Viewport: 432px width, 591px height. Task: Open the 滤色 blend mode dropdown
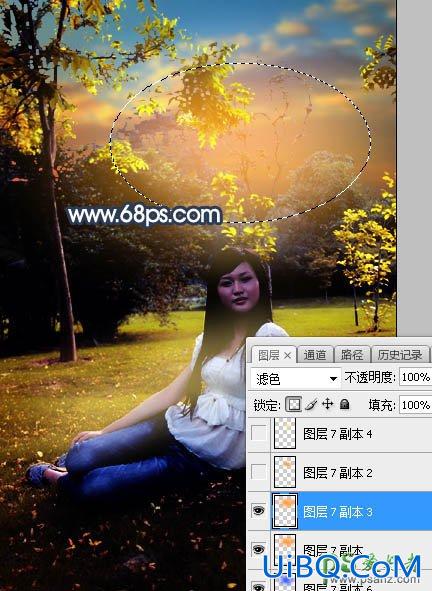point(295,378)
